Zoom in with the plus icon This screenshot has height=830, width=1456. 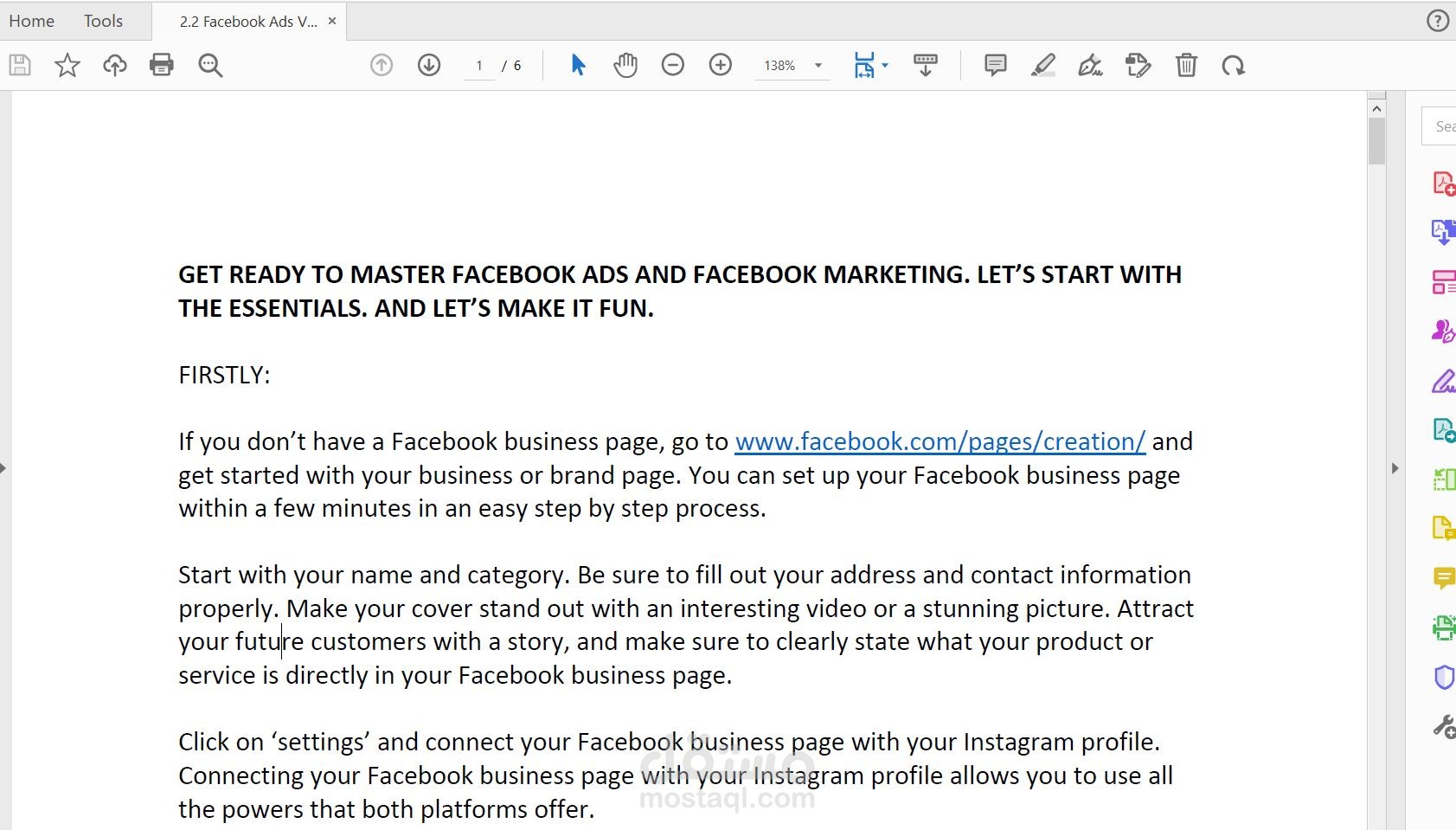point(721,65)
